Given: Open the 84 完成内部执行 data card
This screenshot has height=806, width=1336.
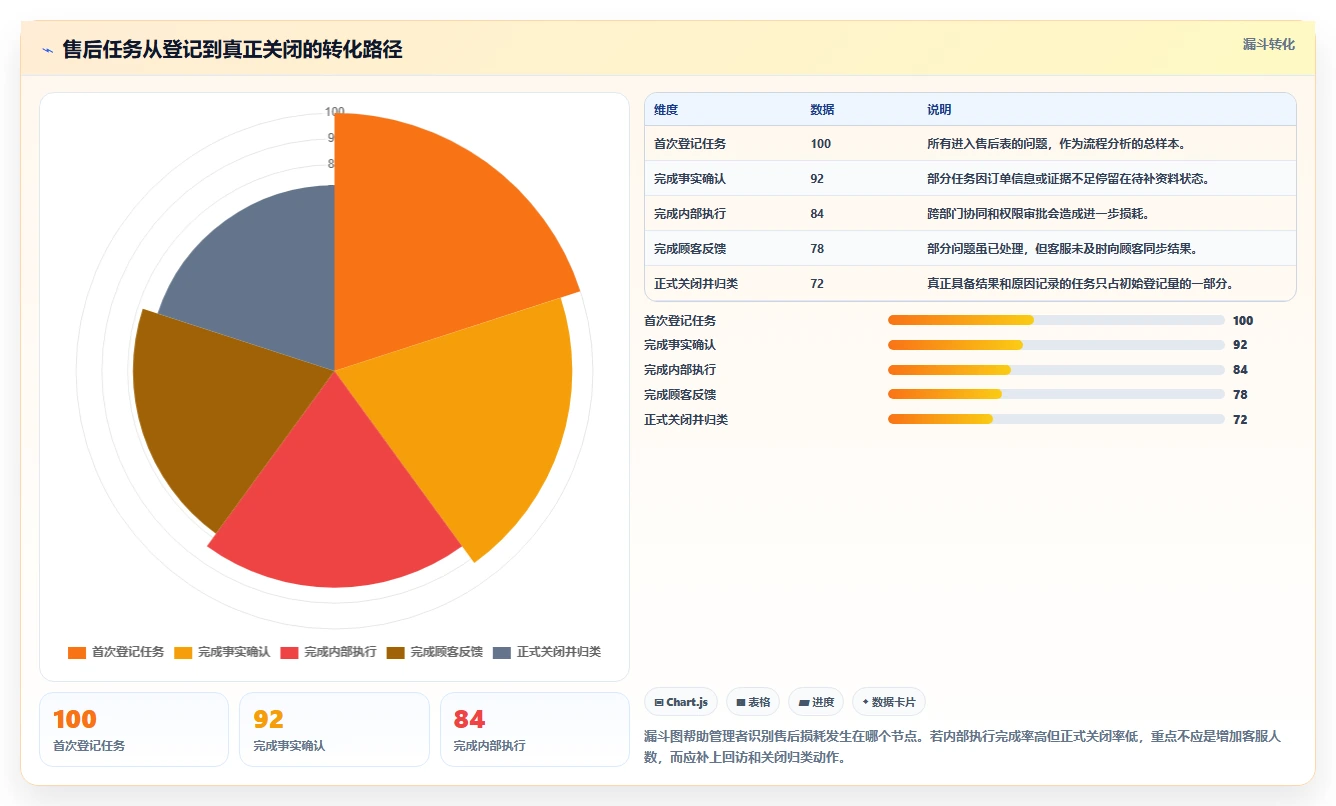Looking at the screenshot, I should [x=535, y=730].
